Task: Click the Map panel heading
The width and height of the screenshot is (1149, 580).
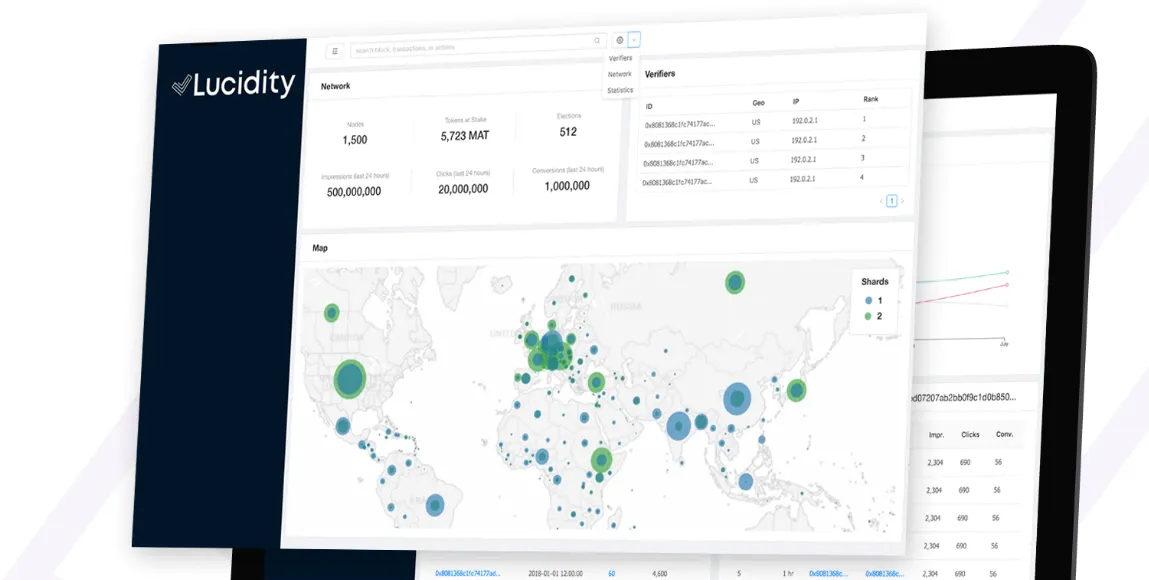Action: 319,248
